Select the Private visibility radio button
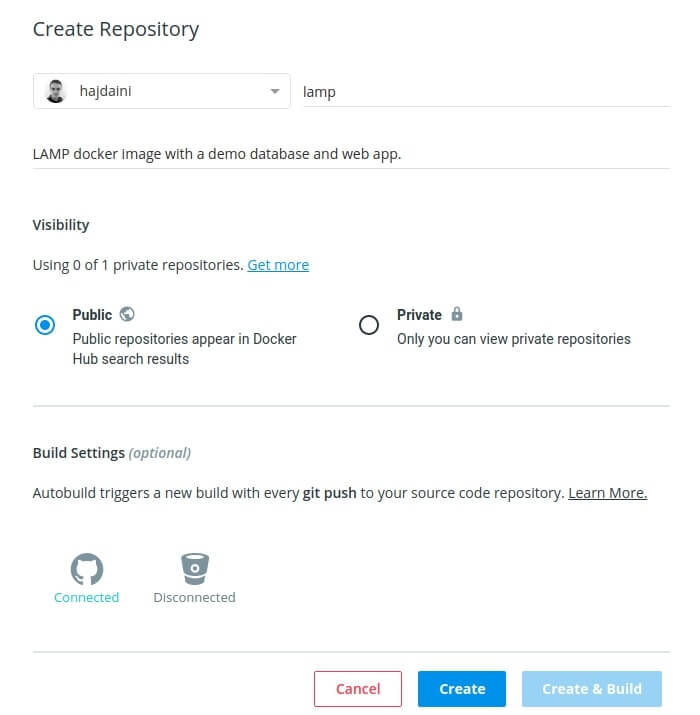 pos(369,325)
